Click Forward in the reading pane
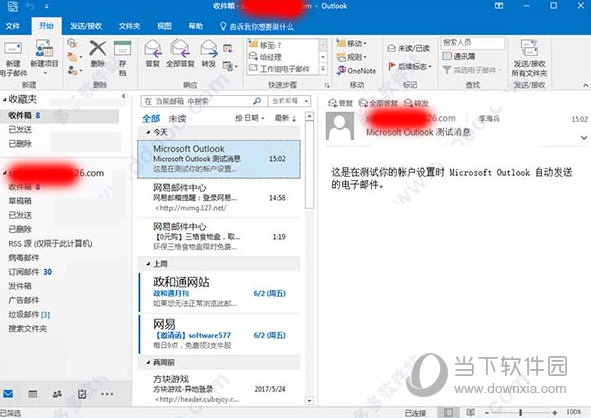This screenshot has height=418, width=591. coord(416,103)
